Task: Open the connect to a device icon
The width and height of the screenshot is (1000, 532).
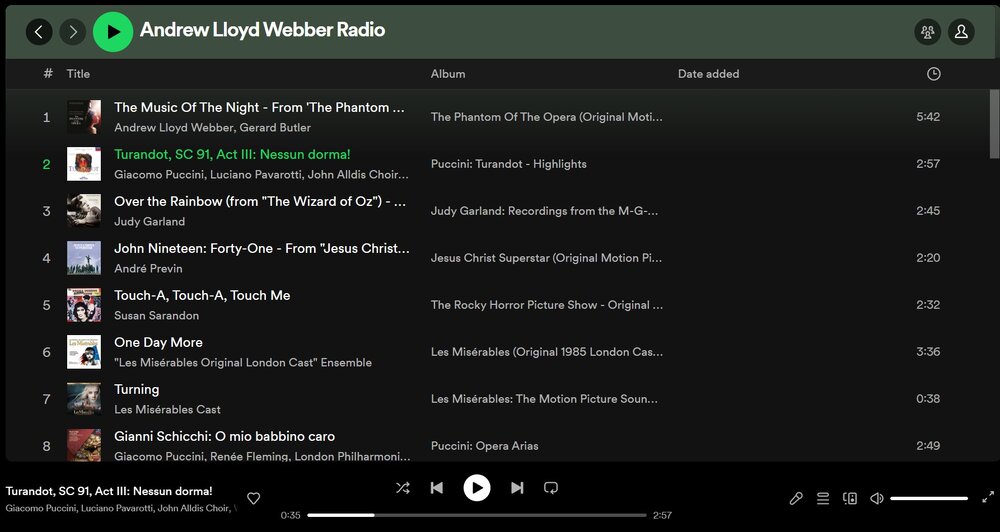Action: [x=849, y=498]
